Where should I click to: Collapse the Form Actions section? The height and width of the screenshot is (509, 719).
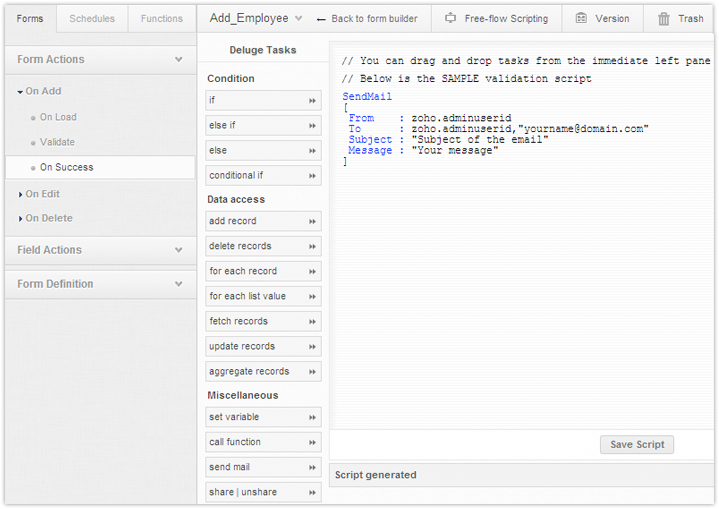[x=179, y=60]
